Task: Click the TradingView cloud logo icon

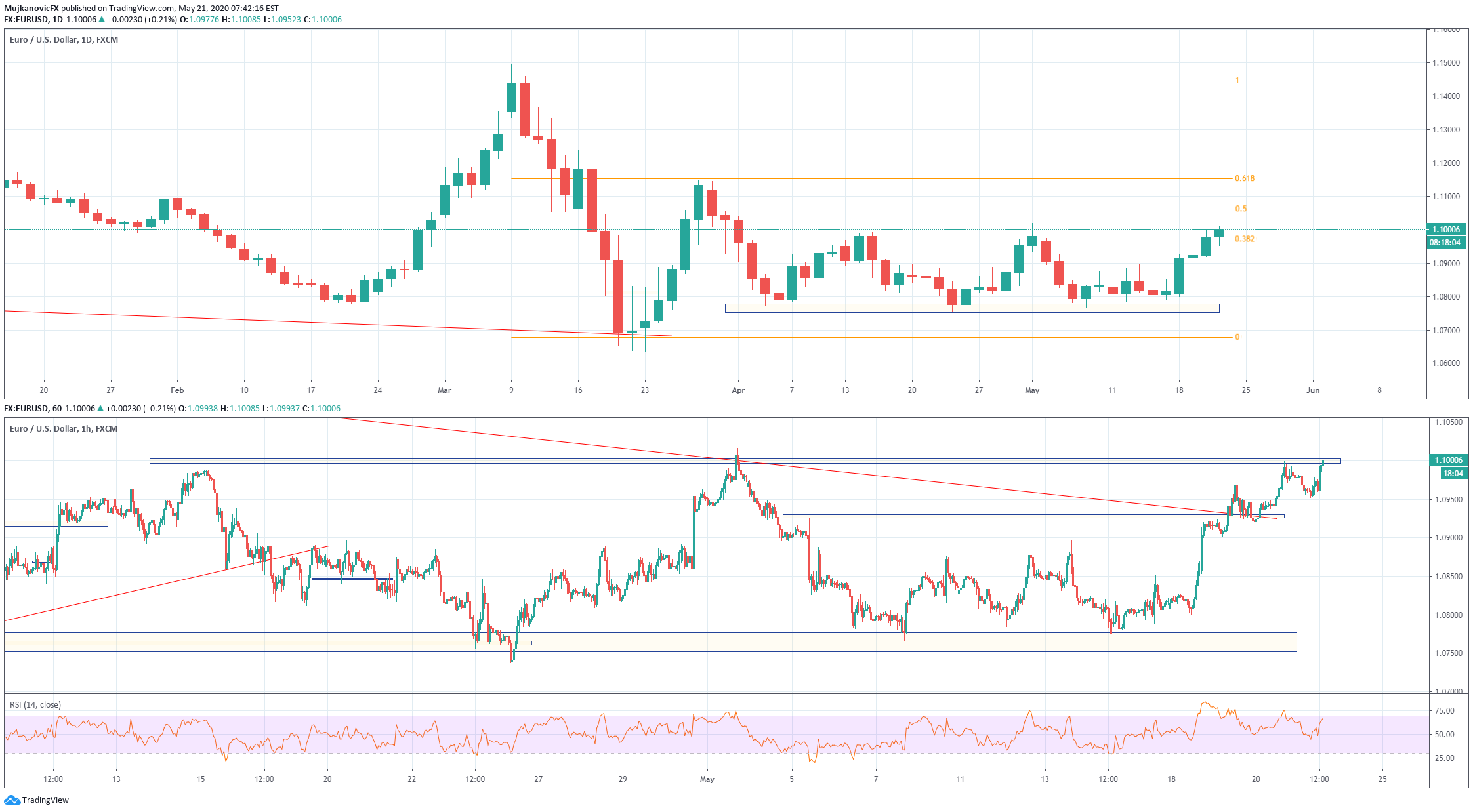Action: [12, 800]
